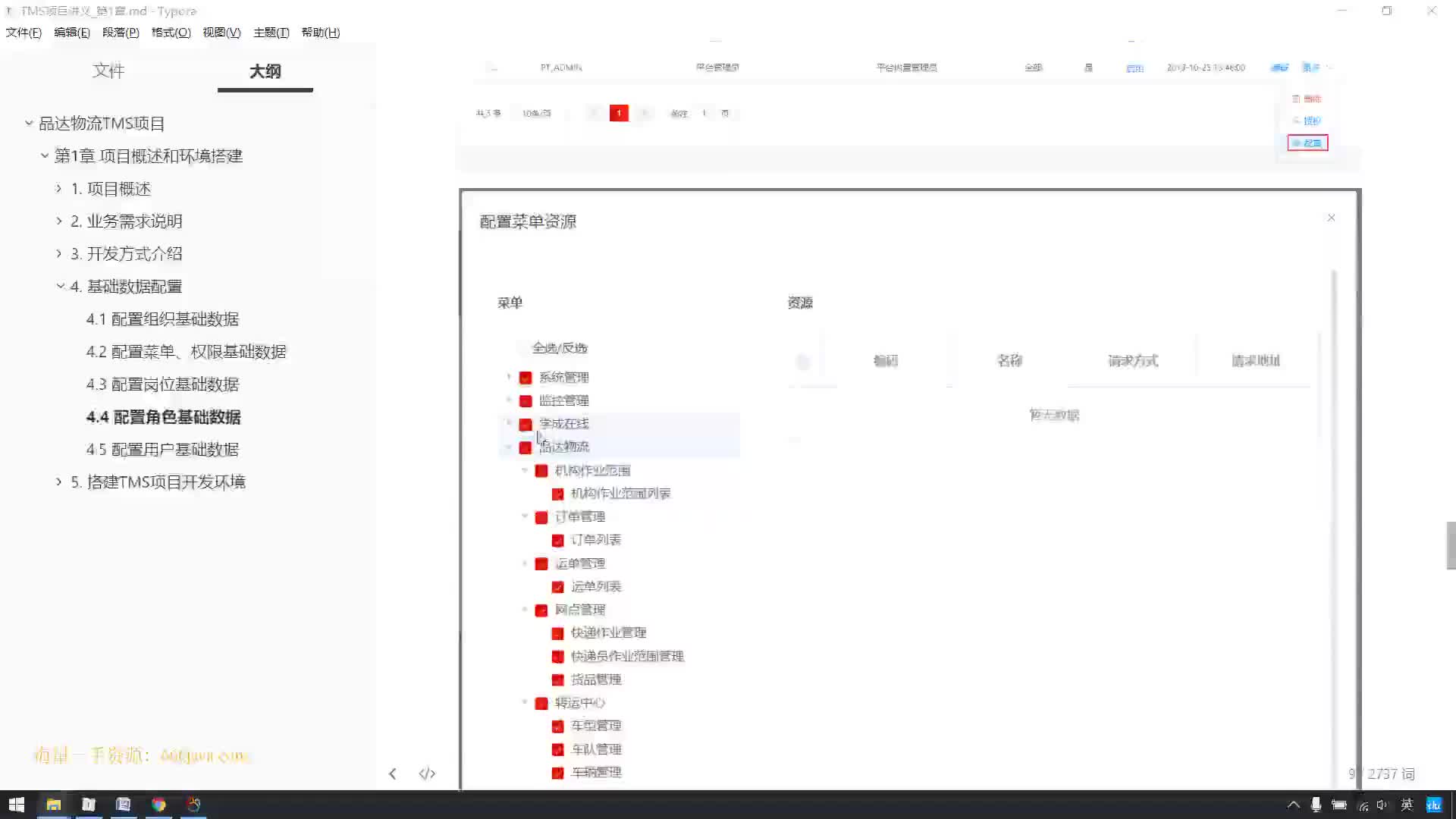The height and width of the screenshot is (819, 1456).
Task: Open 编辑(E) menu
Action: [72, 33]
